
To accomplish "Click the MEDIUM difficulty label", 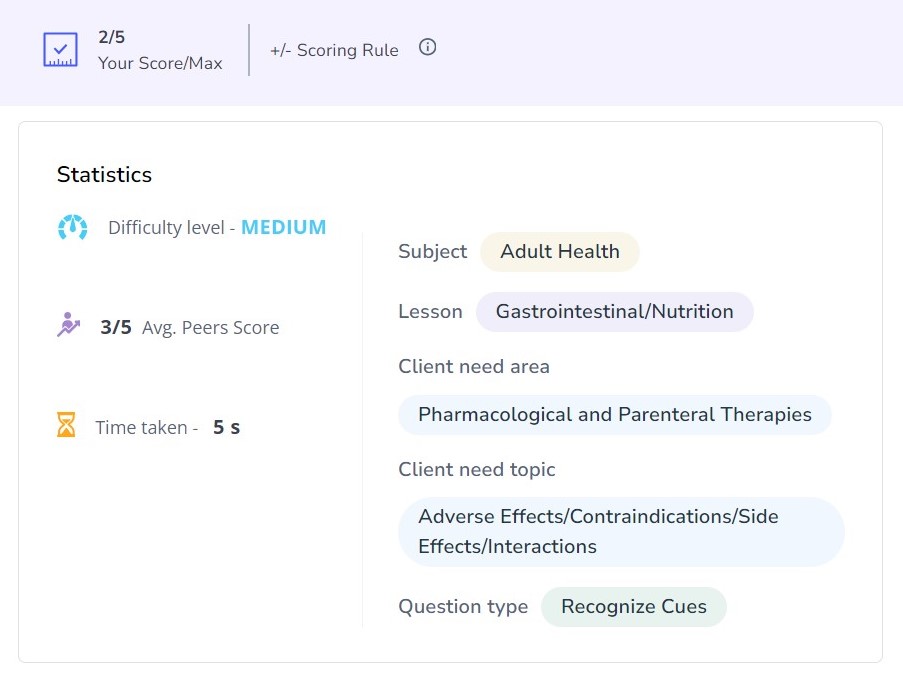I will [283, 227].
